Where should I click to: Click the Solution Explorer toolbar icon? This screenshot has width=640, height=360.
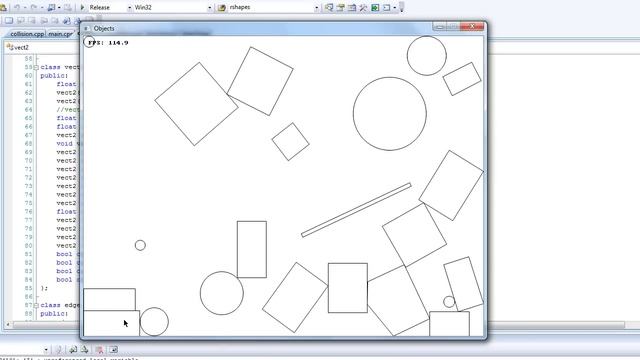click(x=329, y=7)
